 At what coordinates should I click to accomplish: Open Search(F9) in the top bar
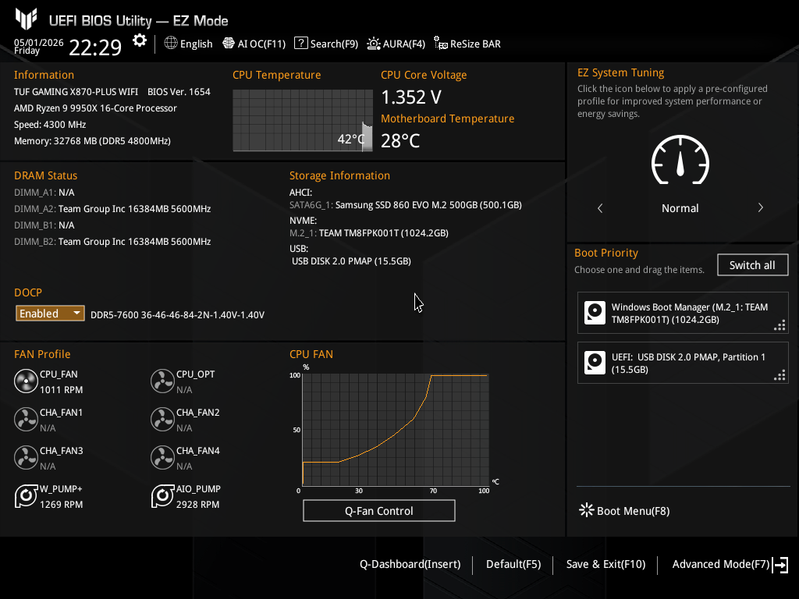pos(326,44)
